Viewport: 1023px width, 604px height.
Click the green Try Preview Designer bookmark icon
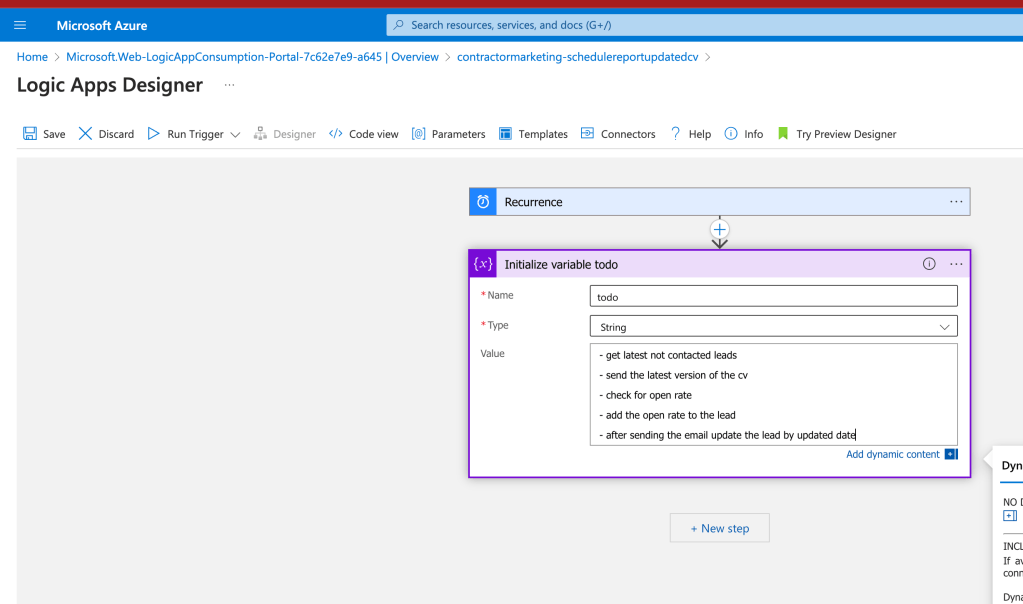coord(783,134)
